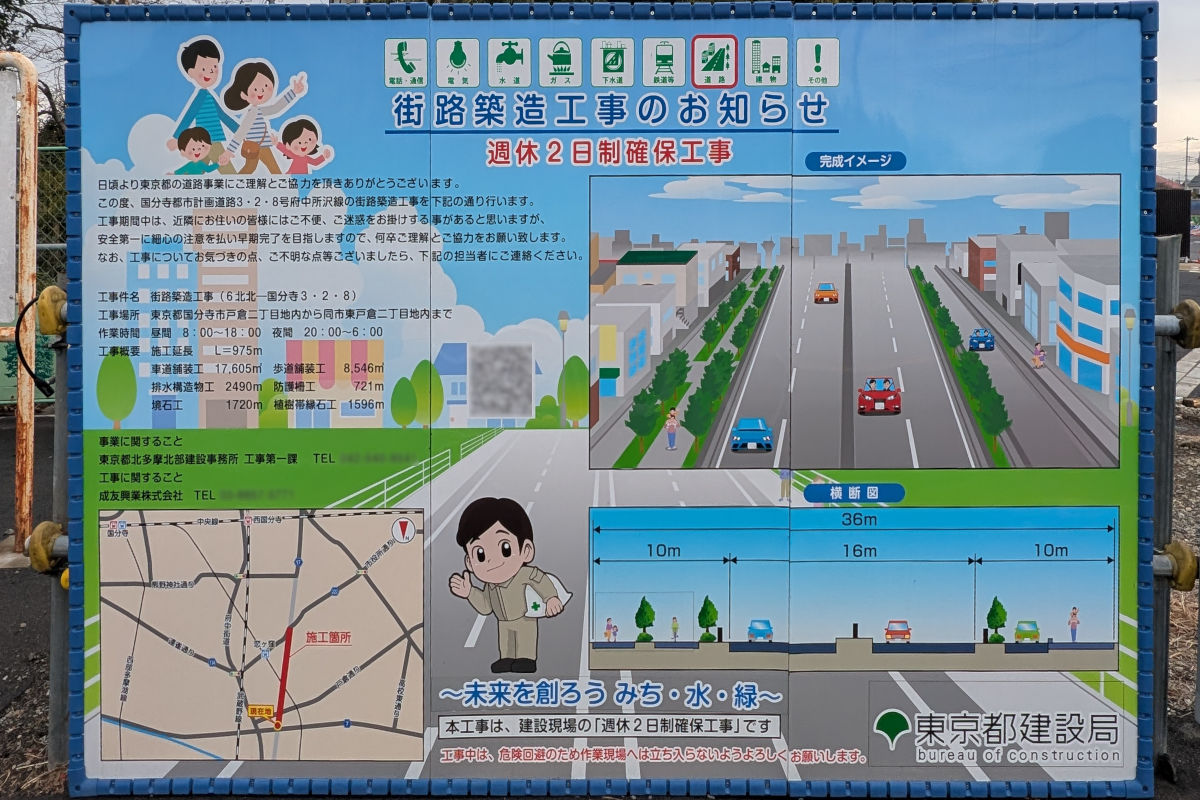Select the light bulb 電気 icon

(x=457, y=62)
